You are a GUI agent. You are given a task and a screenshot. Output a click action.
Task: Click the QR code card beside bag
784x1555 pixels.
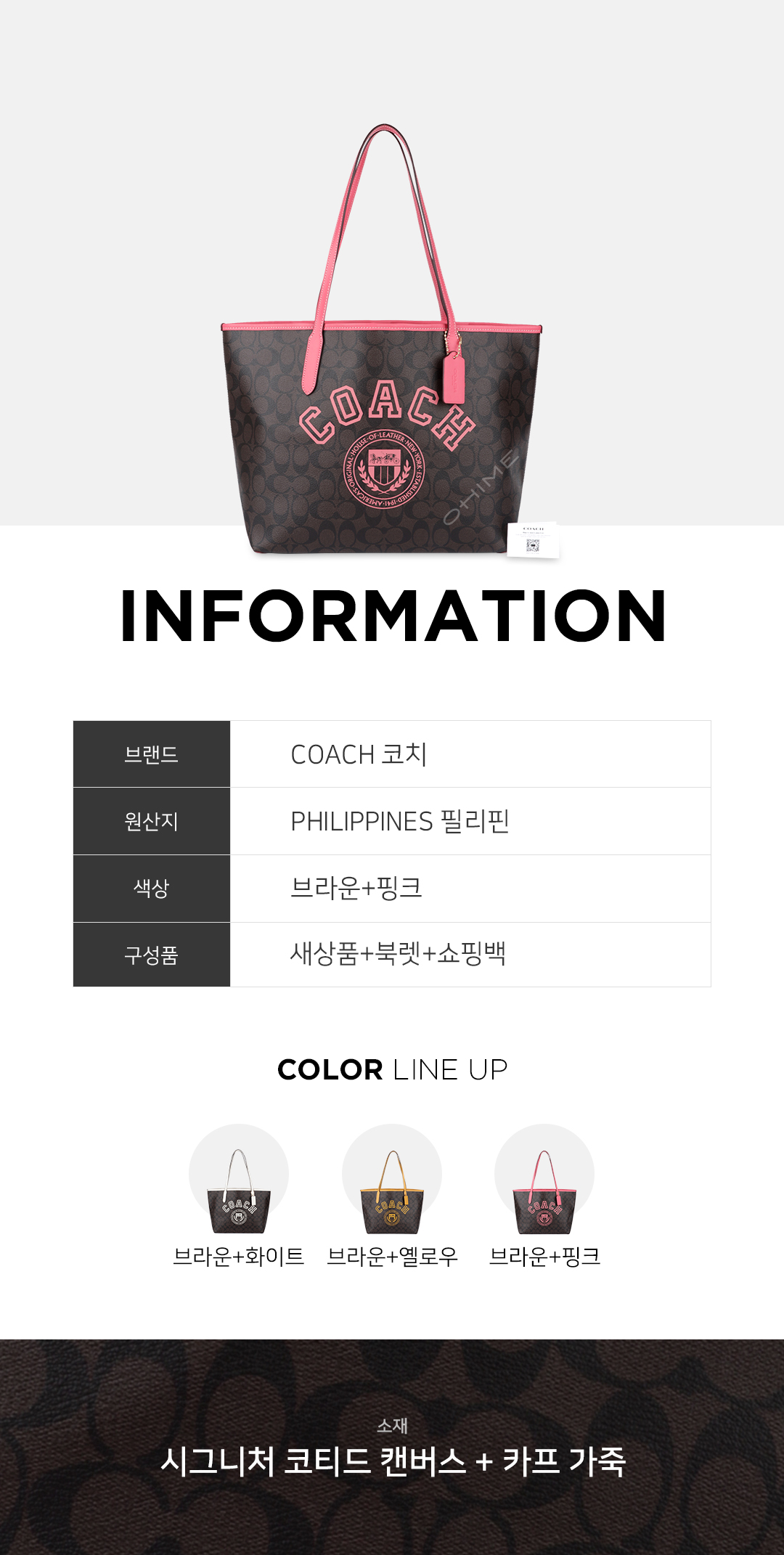click(533, 540)
